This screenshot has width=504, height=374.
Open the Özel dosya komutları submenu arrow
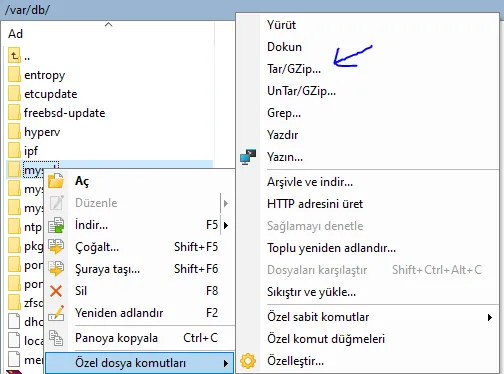pos(226,363)
